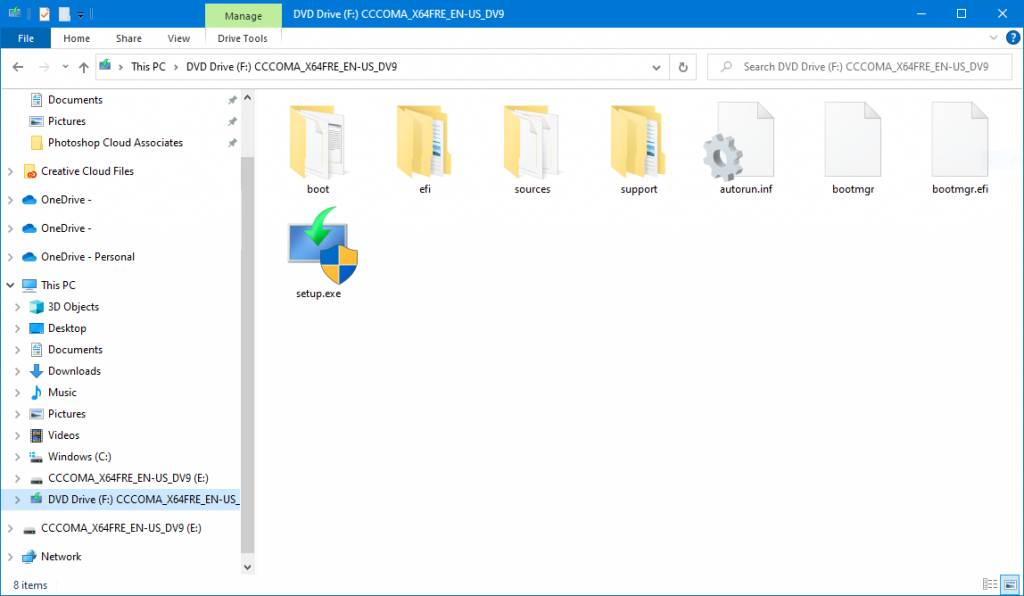Click the Manage contextual tab

pos(243,16)
